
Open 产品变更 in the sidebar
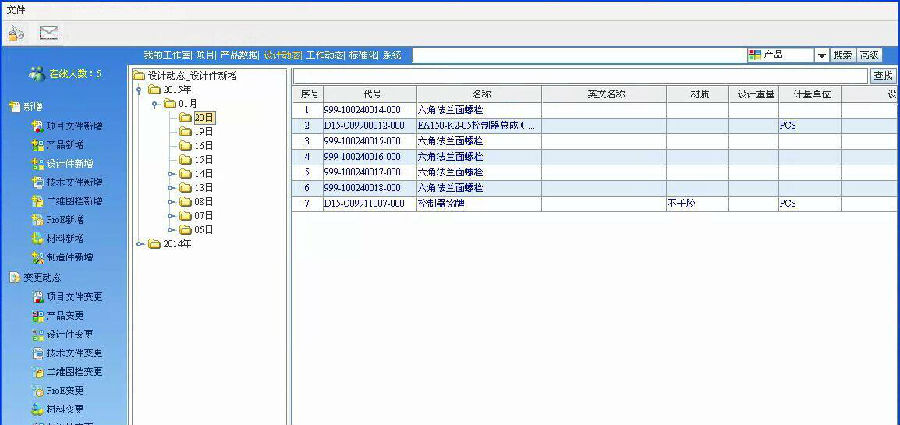click(59, 315)
